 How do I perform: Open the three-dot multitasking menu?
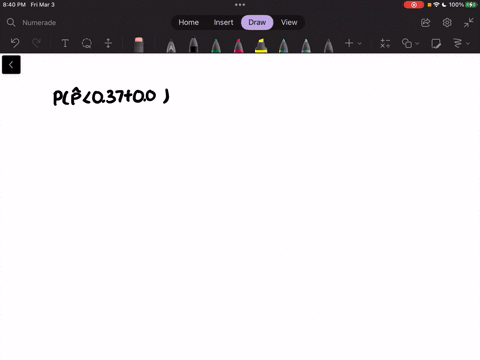pyautogui.click(x=240, y=5)
